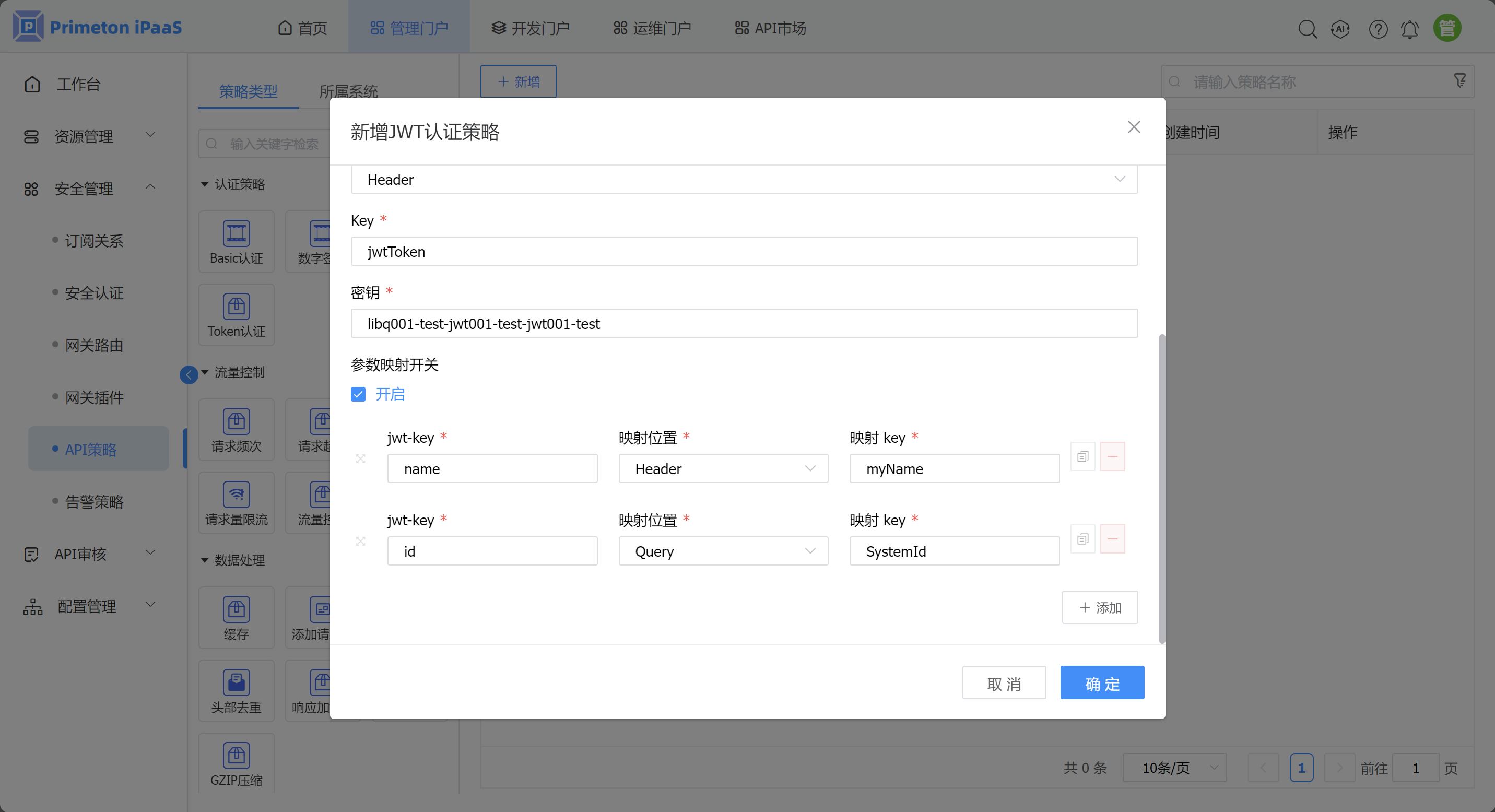Open the help question mark icon
1495x812 pixels.
tap(1378, 28)
